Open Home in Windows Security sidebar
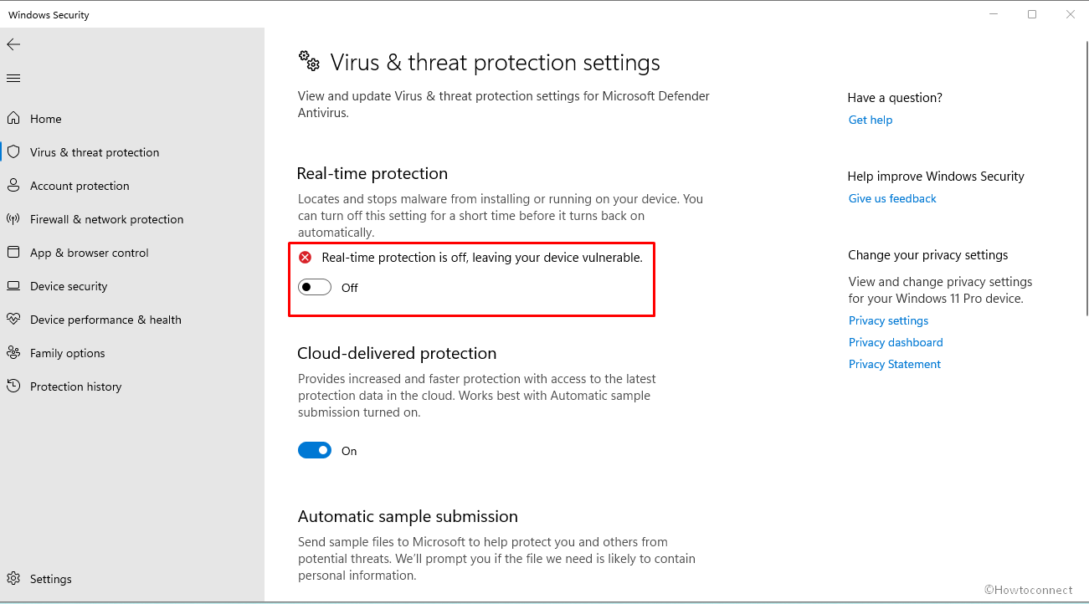Viewport: 1089px width, 604px height. click(x=44, y=118)
